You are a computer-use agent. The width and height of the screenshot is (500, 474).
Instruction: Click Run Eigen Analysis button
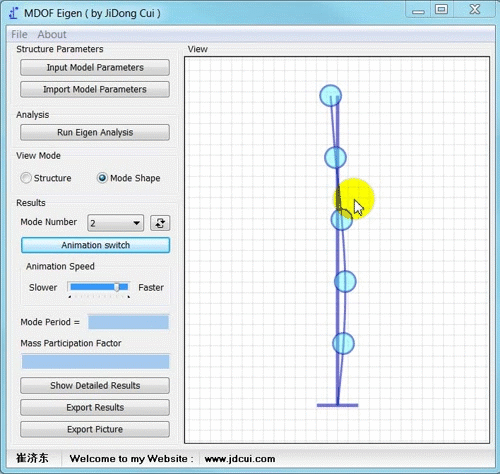pyautogui.click(x=95, y=132)
